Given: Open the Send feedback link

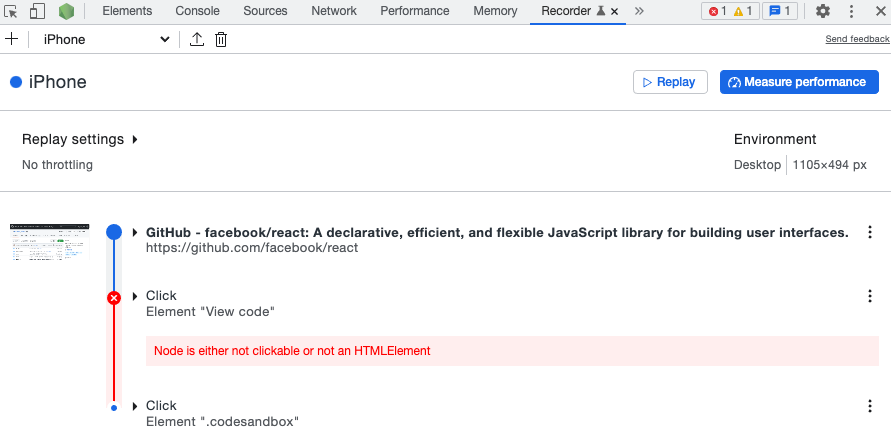Looking at the screenshot, I should point(857,39).
